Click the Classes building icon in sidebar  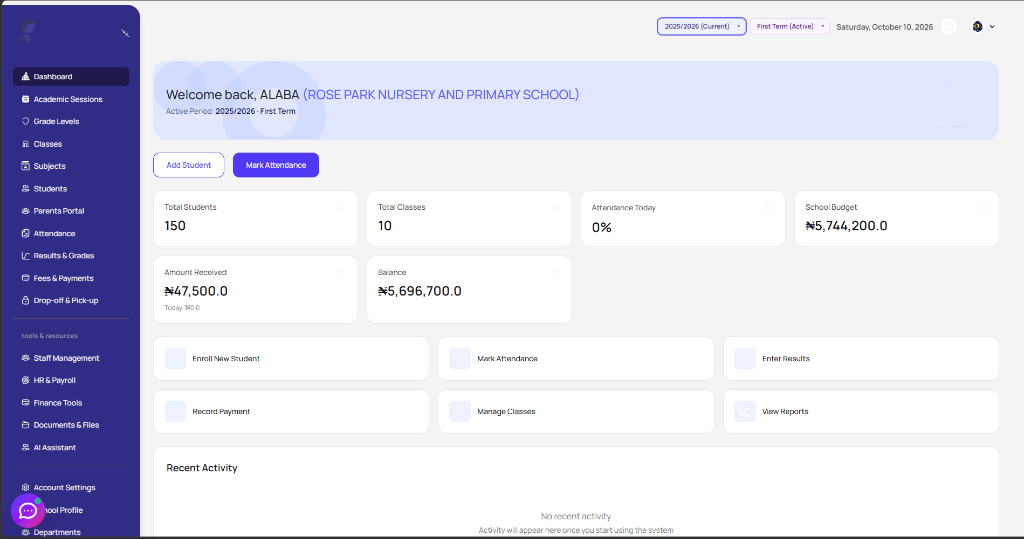click(25, 144)
